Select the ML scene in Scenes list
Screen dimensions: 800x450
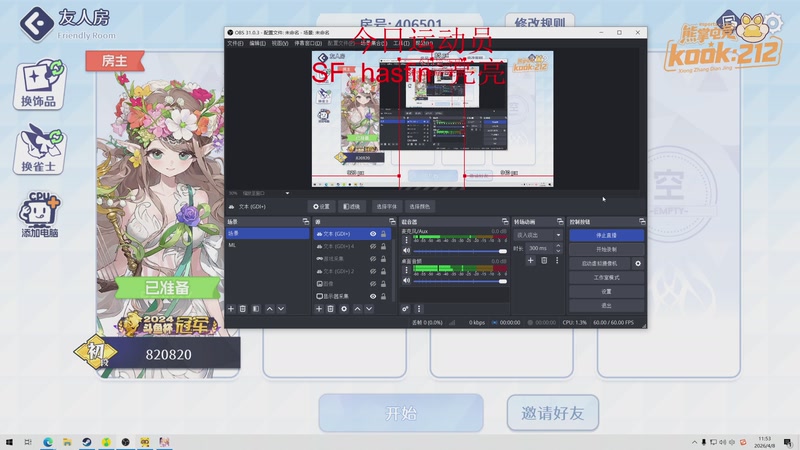(268, 245)
